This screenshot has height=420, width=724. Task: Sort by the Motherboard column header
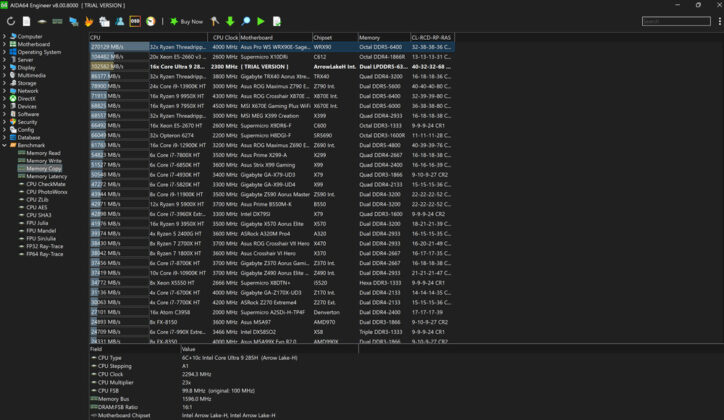pyautogui.click(x=275, y=37)
